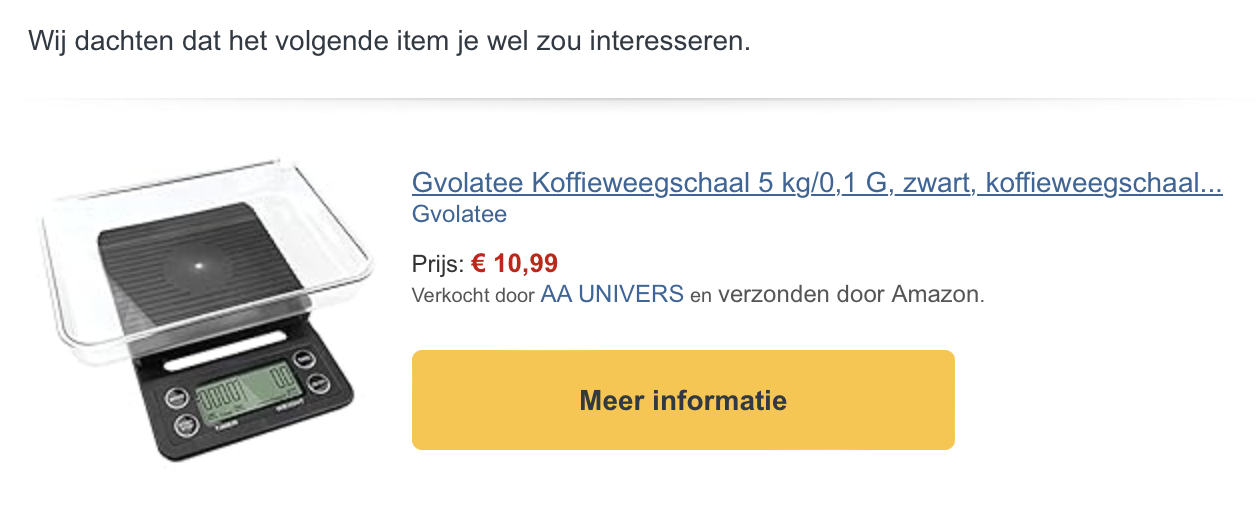Click the white center dot on scale platform
Viewport: 1258px width, 512px height.
(197, 264)
